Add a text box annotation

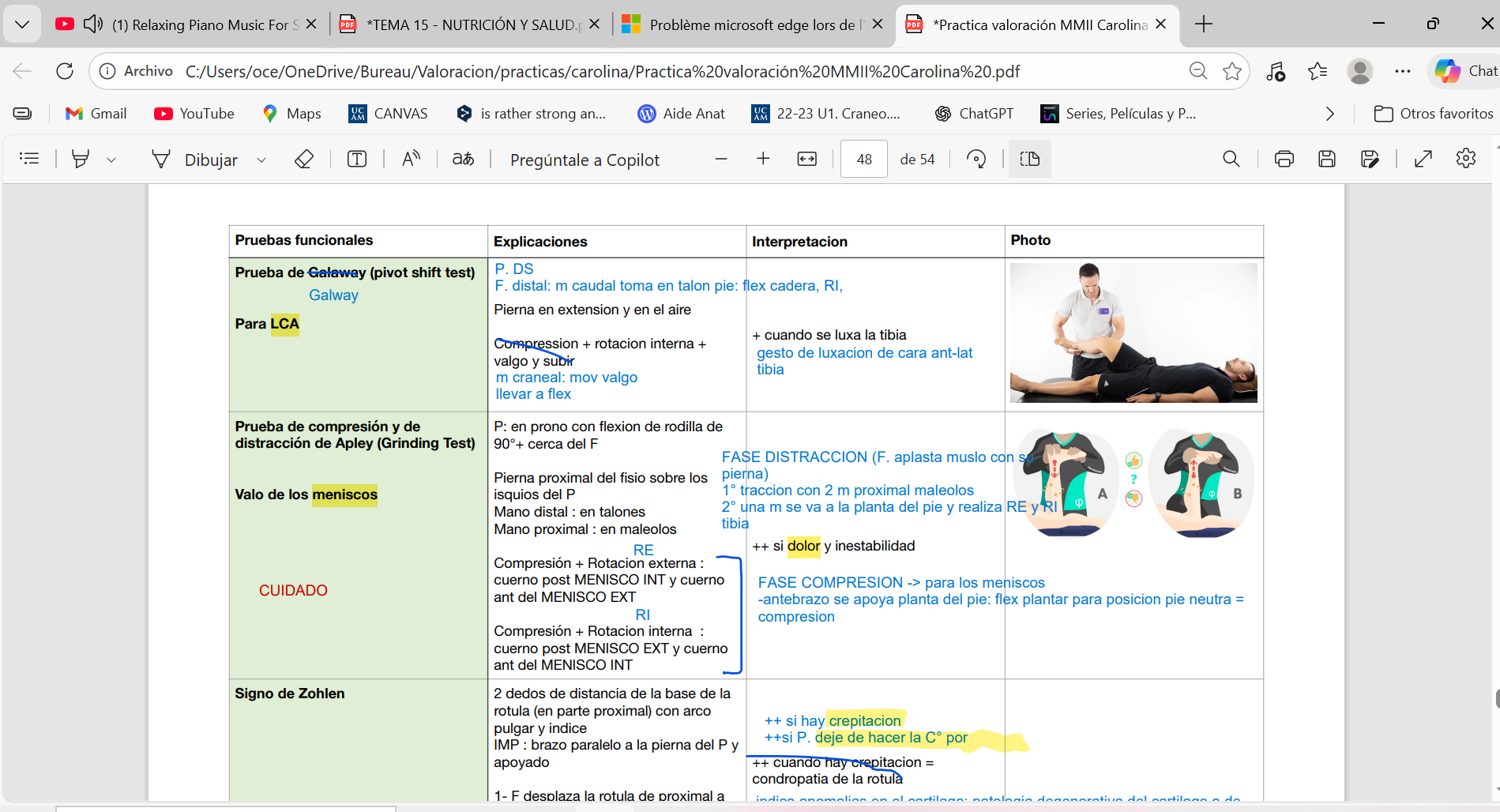click(x=357, y=159)
